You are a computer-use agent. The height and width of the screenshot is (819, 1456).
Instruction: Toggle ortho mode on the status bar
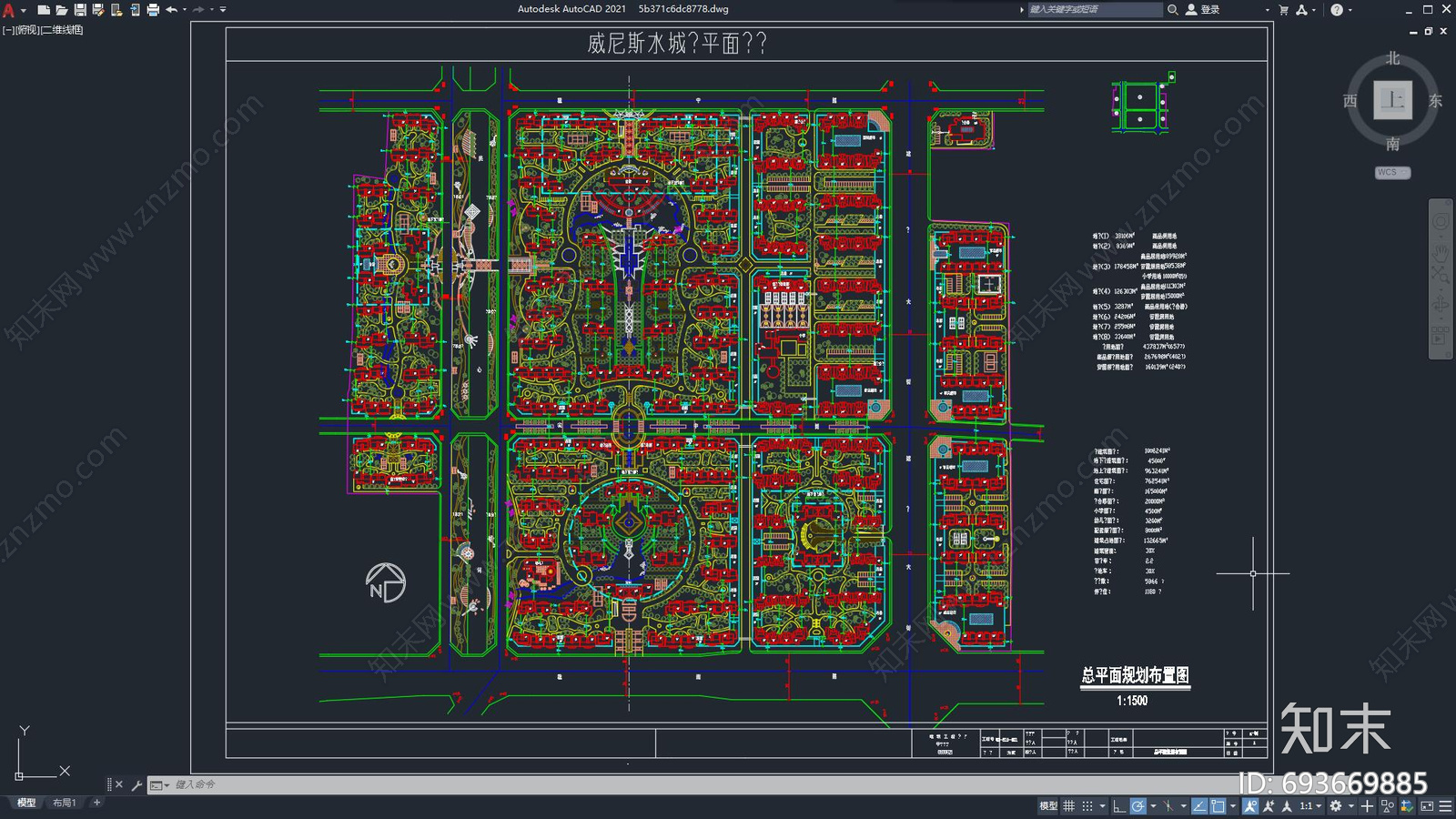pos(1119,806)
